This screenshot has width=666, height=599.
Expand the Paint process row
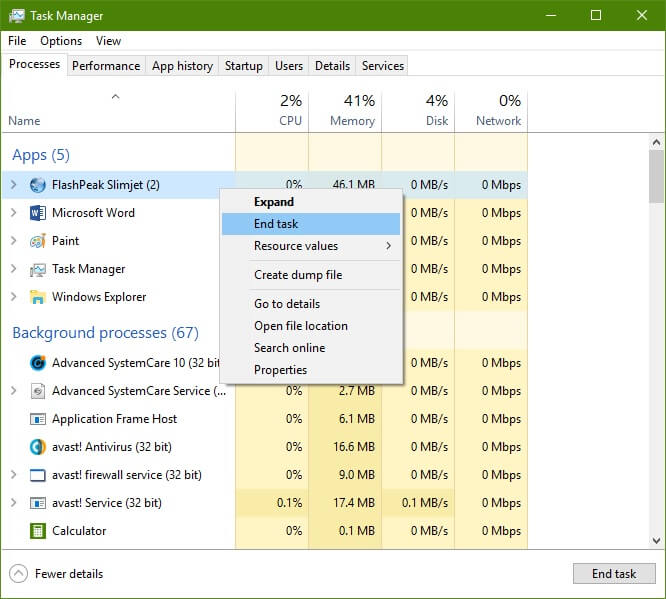(x=14, y=240)
